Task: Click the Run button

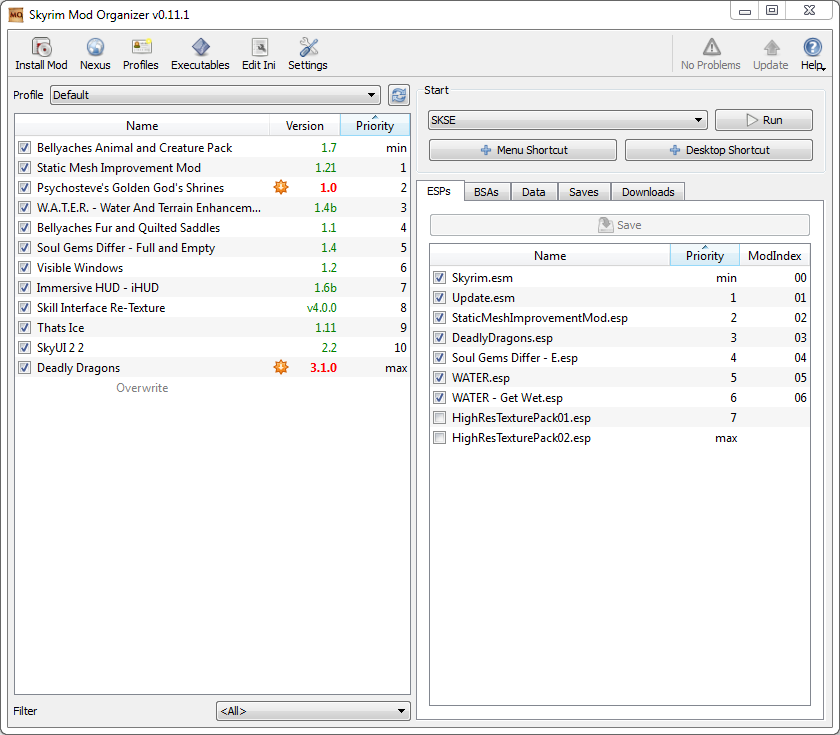Action: 763,120
